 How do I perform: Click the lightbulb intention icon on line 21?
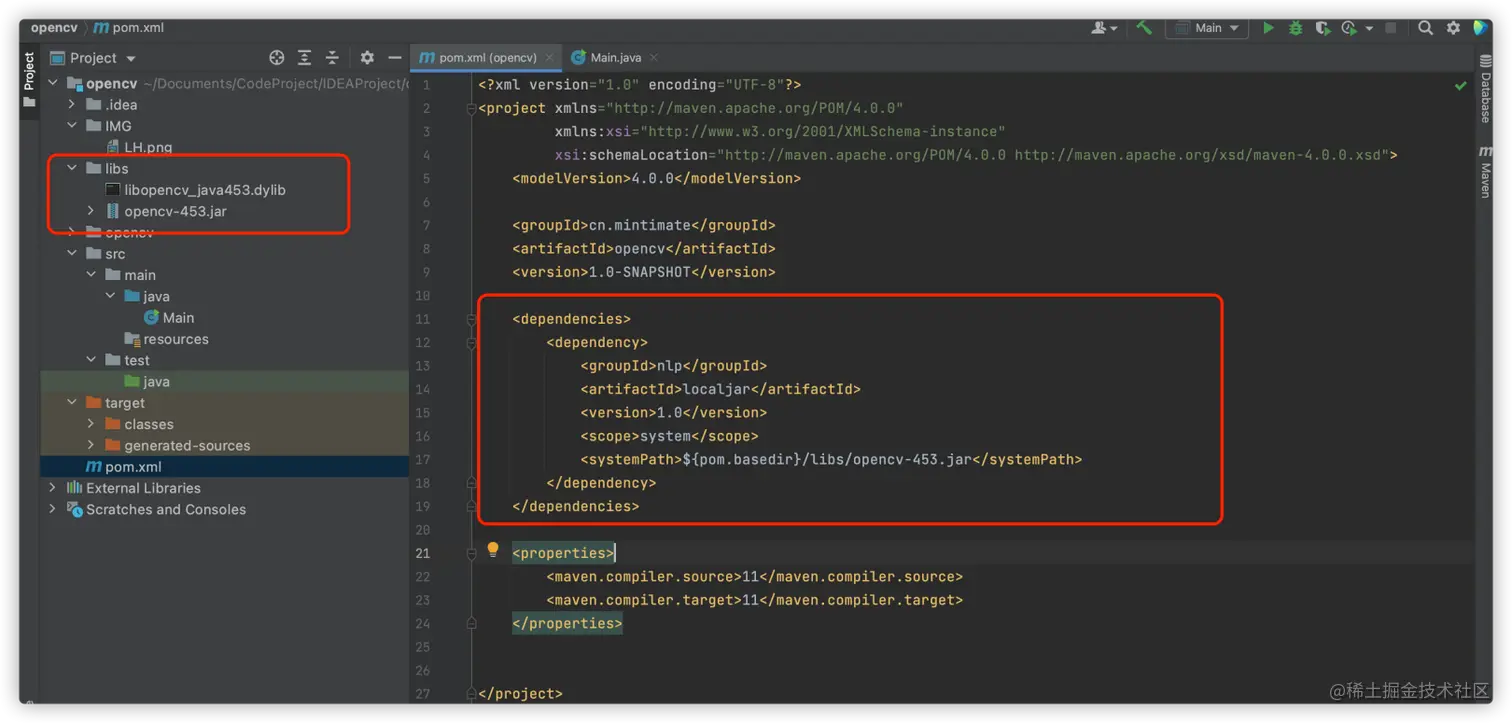pos(493,549)
